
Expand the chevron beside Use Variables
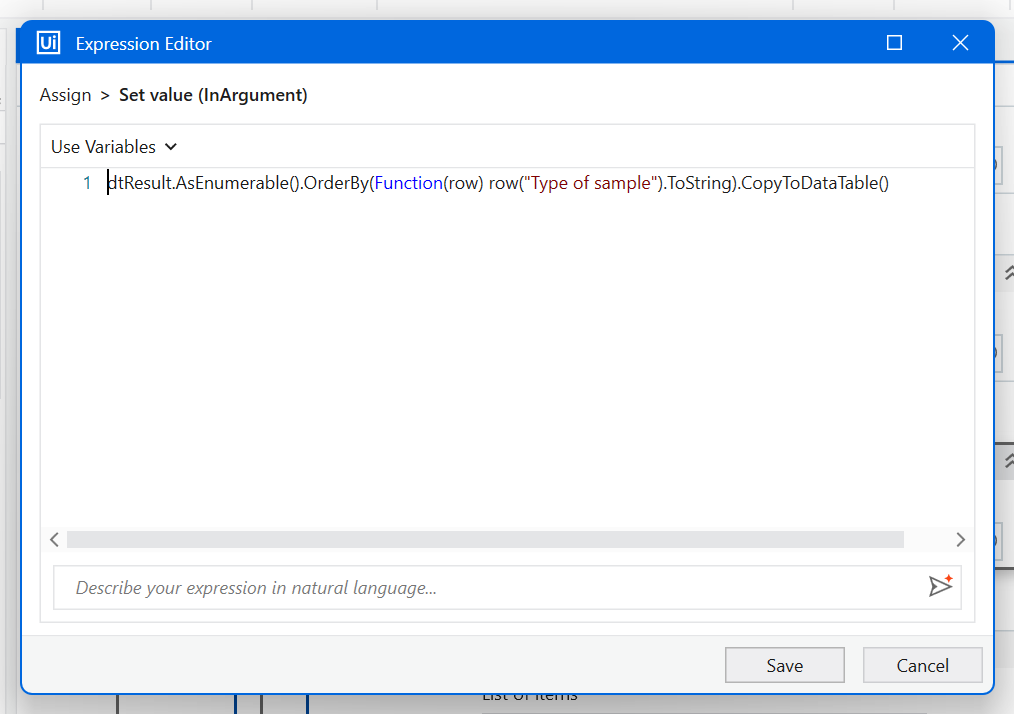170,146
